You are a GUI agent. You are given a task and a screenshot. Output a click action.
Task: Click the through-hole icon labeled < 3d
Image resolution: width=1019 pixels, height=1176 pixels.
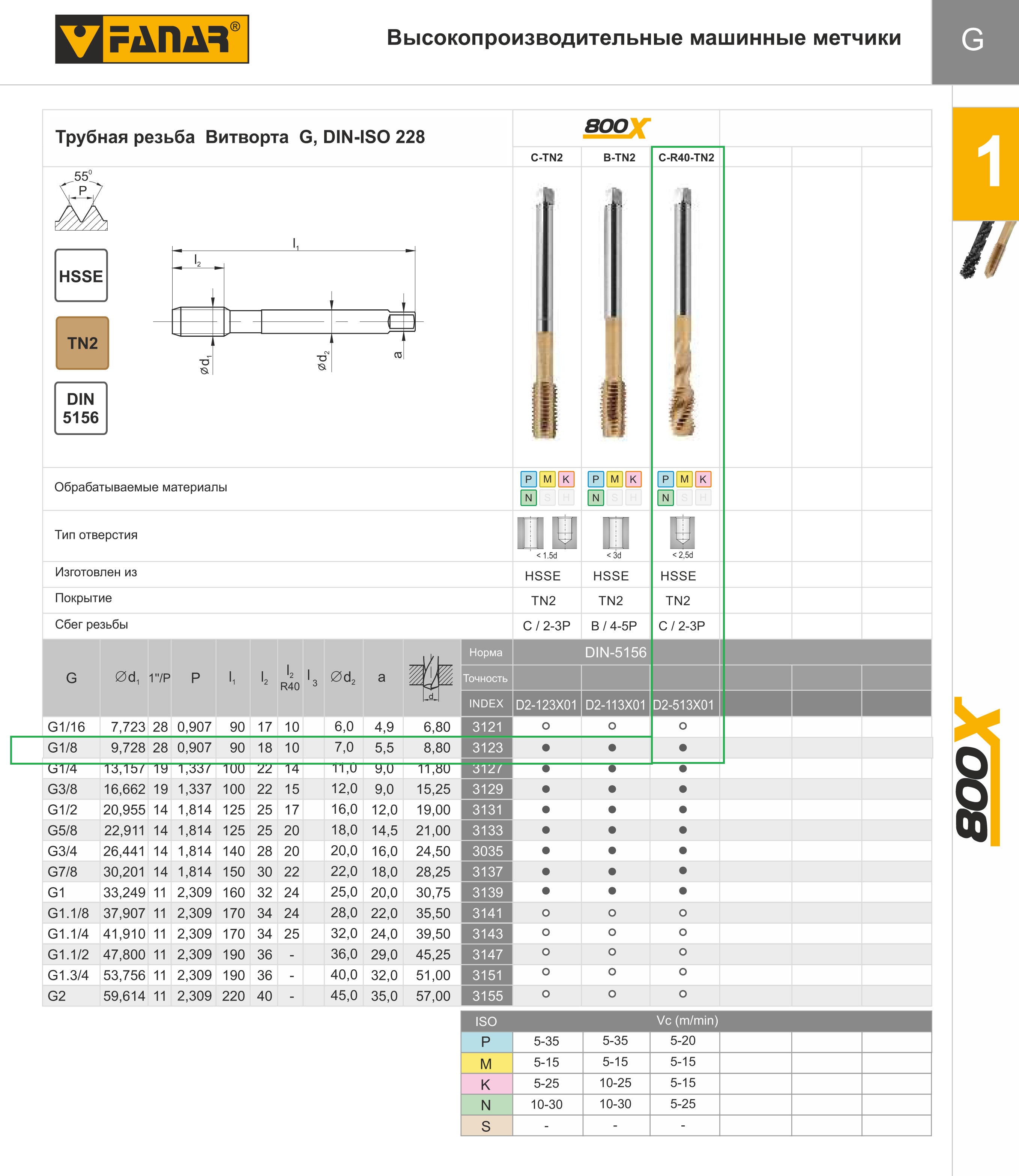(615, 532)
